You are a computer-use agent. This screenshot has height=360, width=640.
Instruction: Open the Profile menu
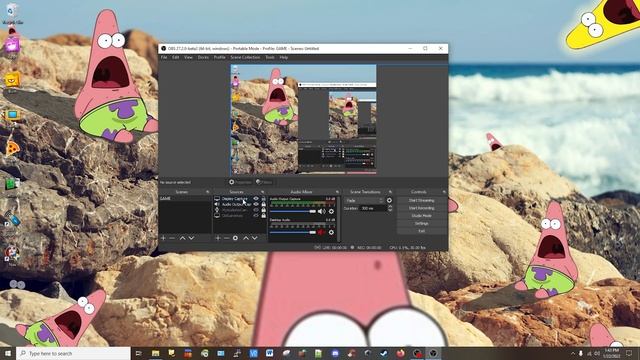pyautogui.click(x=220, y=58)
